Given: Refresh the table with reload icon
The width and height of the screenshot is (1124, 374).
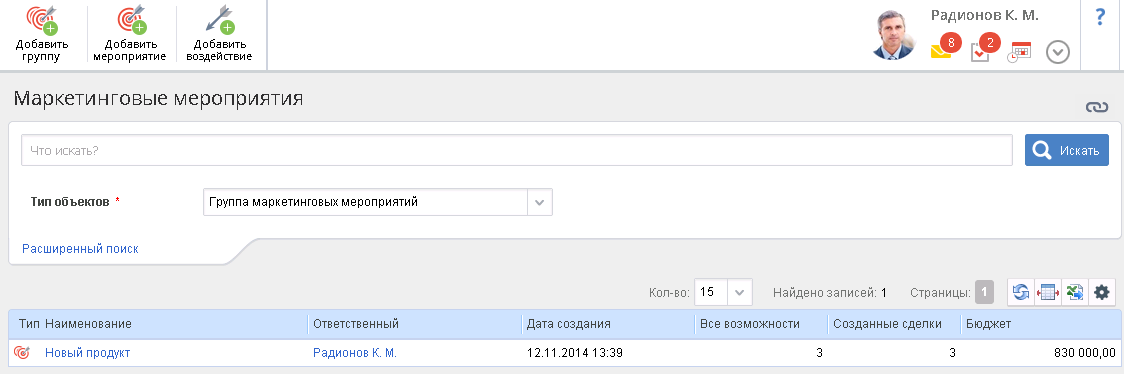Looking at the screenshot, I should point(1021,292).
